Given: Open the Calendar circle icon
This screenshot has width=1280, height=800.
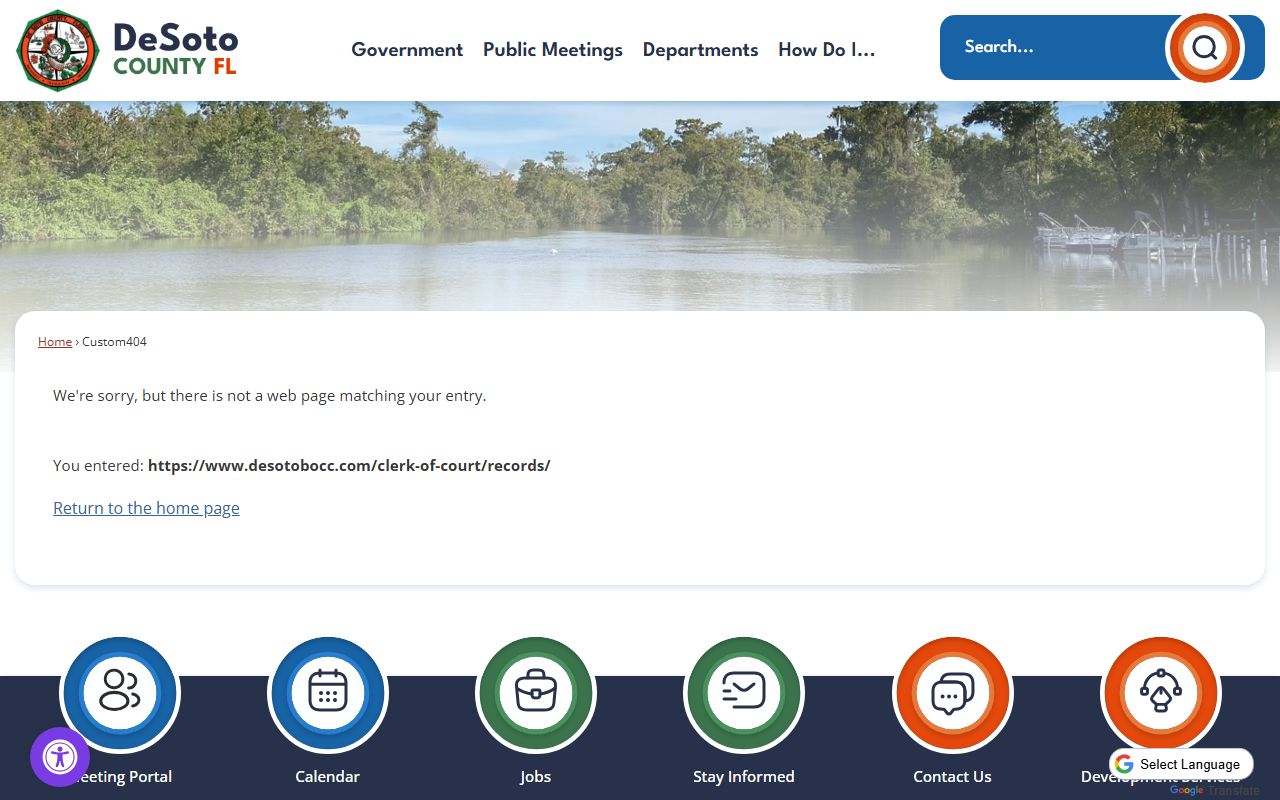Looking at the screenshot, I should pos(328,693).
